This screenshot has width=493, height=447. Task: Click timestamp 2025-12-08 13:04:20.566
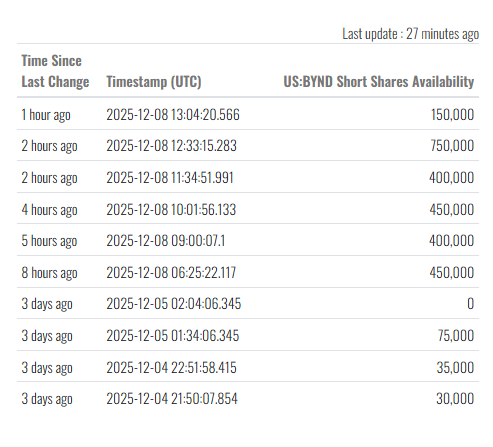pos(173,115)
